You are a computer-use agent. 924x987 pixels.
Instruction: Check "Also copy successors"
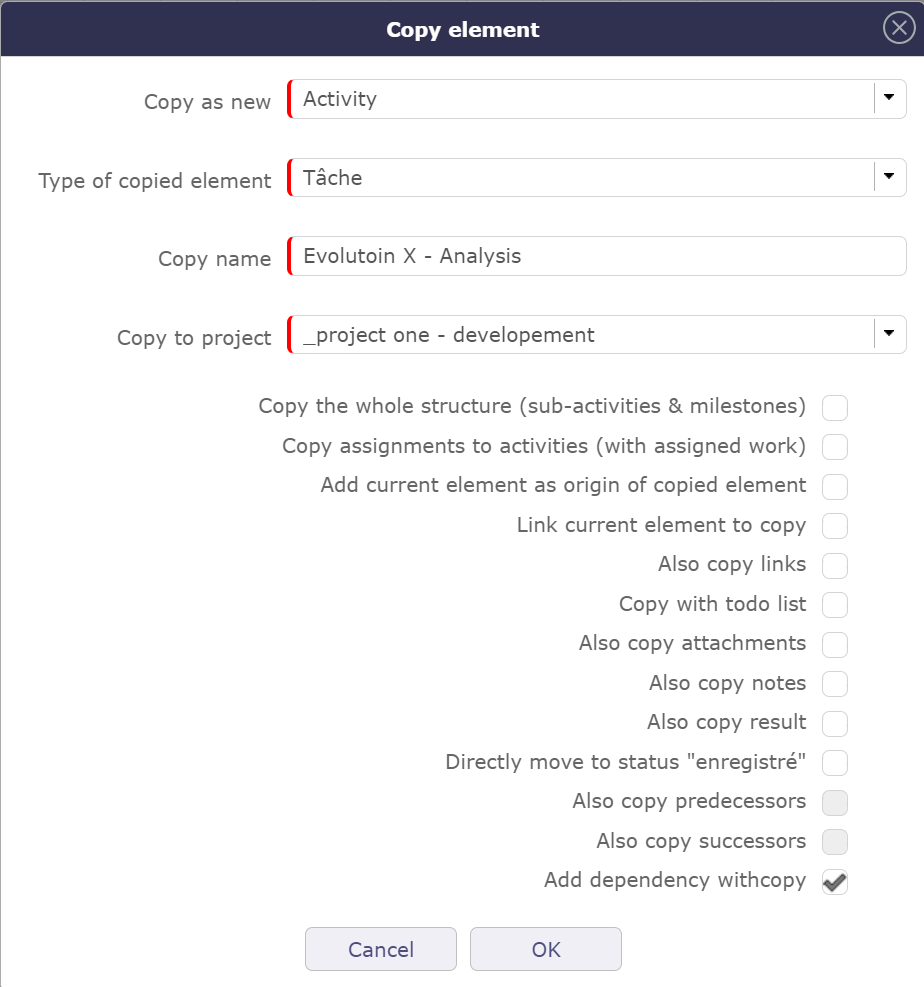pyautogui.click(x=834, y=842)
